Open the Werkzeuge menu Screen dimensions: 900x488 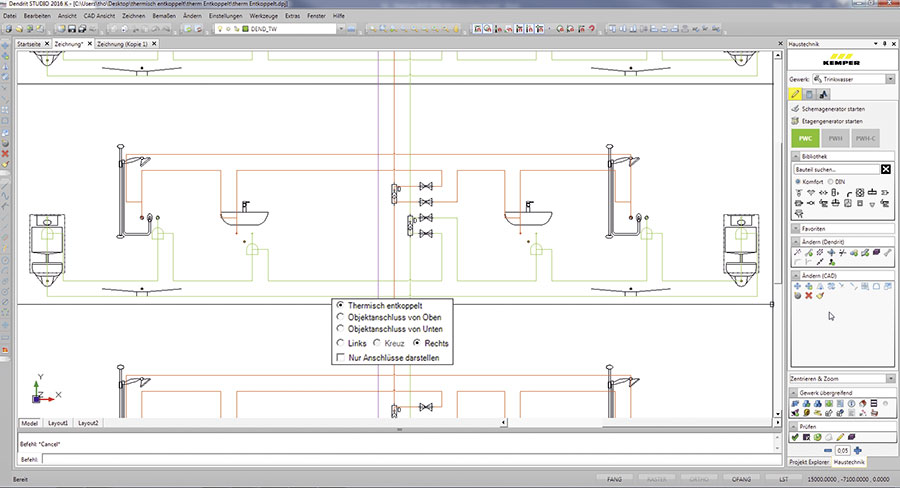263,16
